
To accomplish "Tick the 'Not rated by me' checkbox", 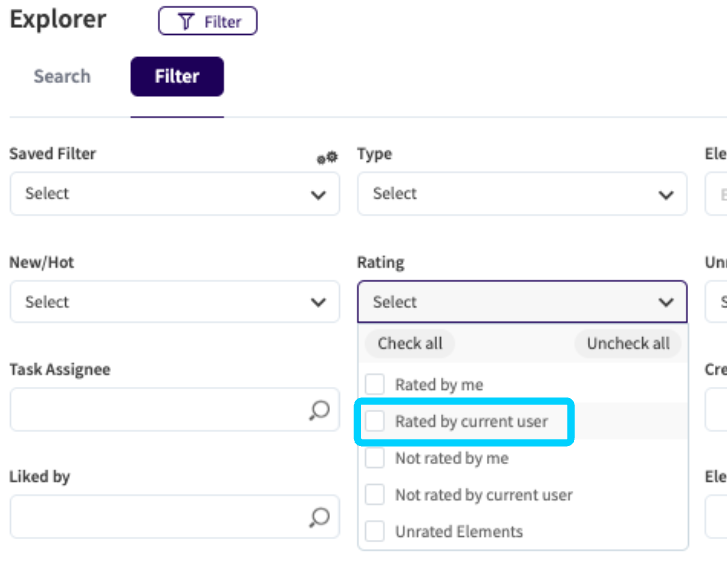I will click(x=375, y=458).
